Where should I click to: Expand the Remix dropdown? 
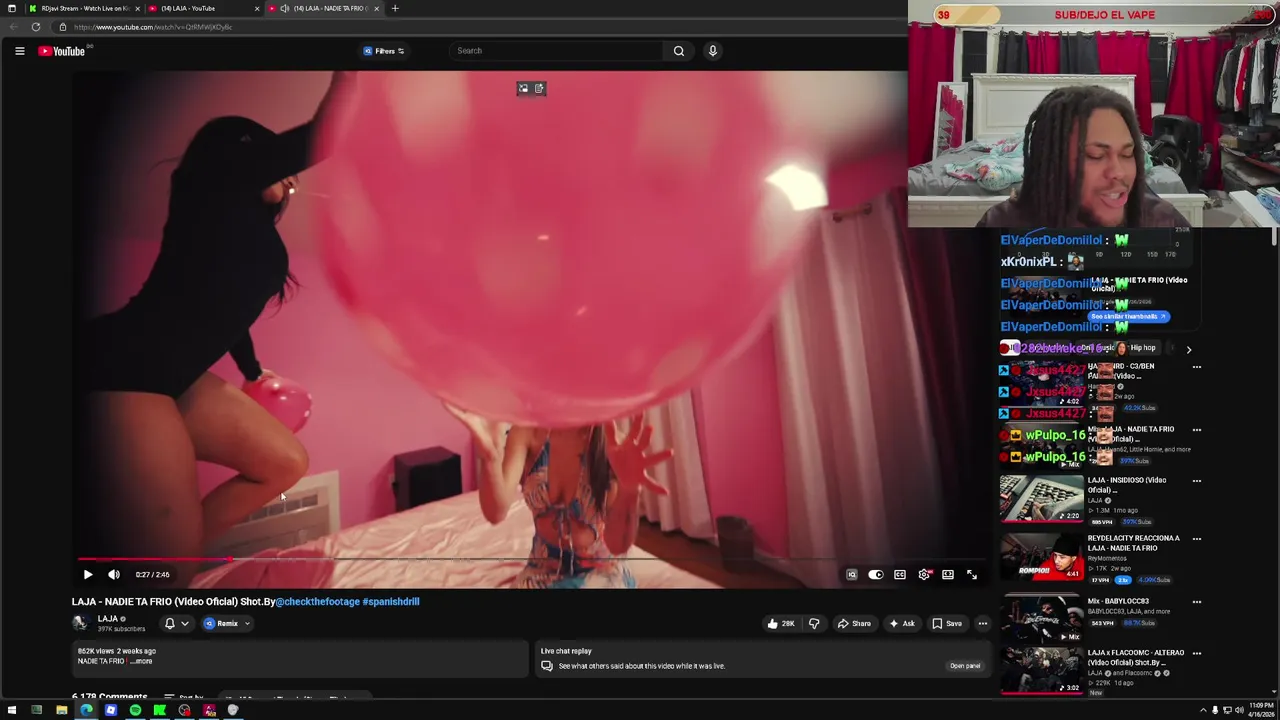[227, 624]
